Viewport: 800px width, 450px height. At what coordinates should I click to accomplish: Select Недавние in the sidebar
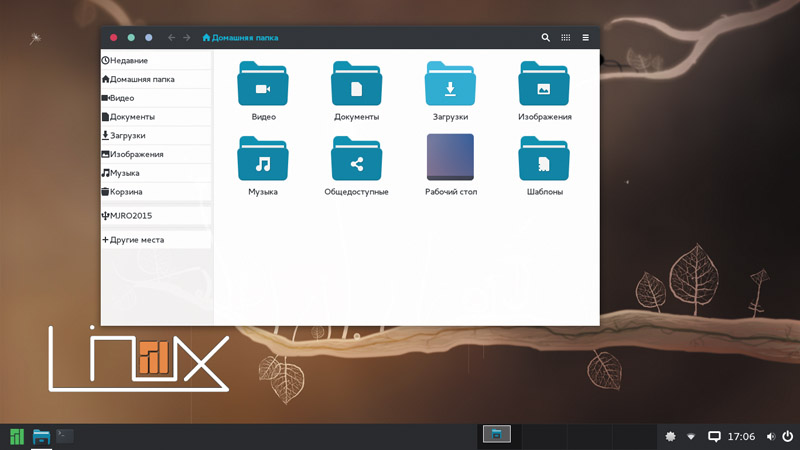pyautogui.click(x=156, y=60)
